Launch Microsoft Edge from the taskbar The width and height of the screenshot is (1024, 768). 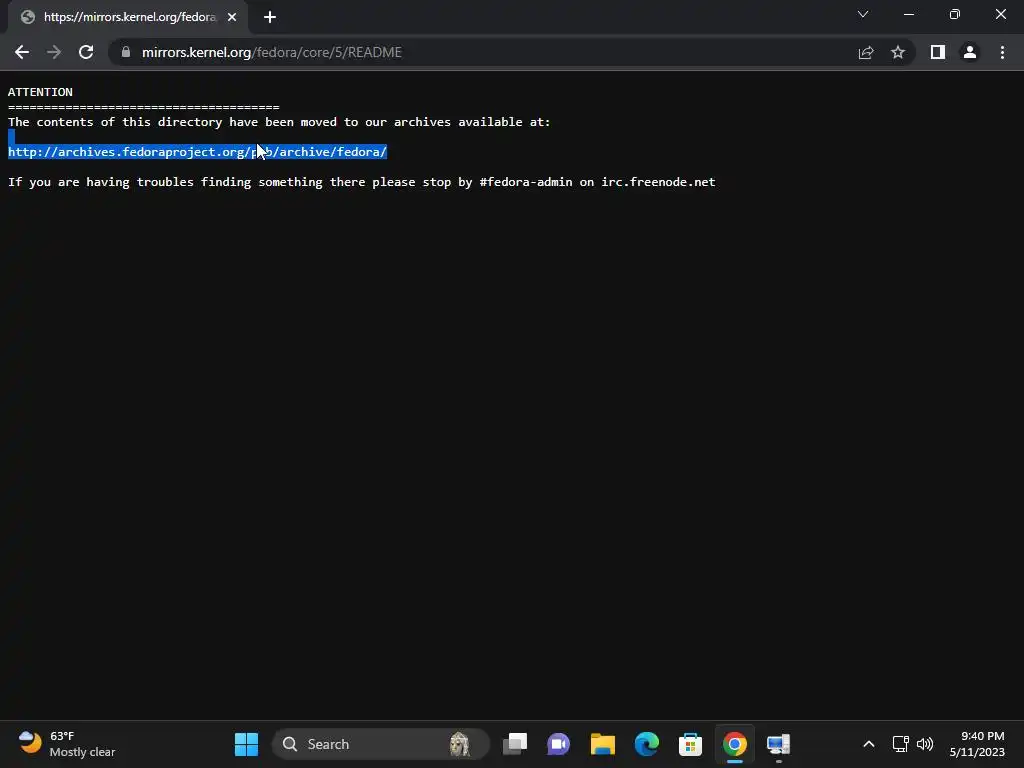[647, 744]
